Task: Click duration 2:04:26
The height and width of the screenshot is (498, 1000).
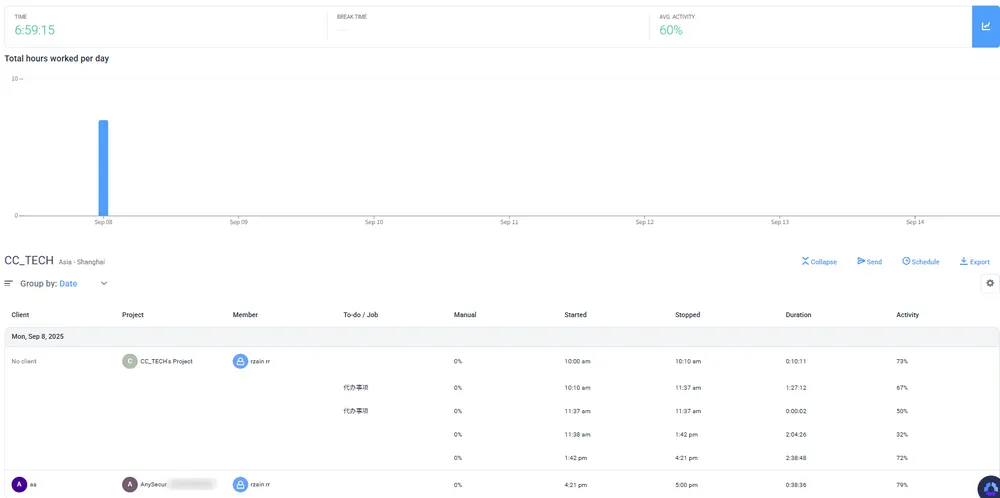Action: click(796, 435)
